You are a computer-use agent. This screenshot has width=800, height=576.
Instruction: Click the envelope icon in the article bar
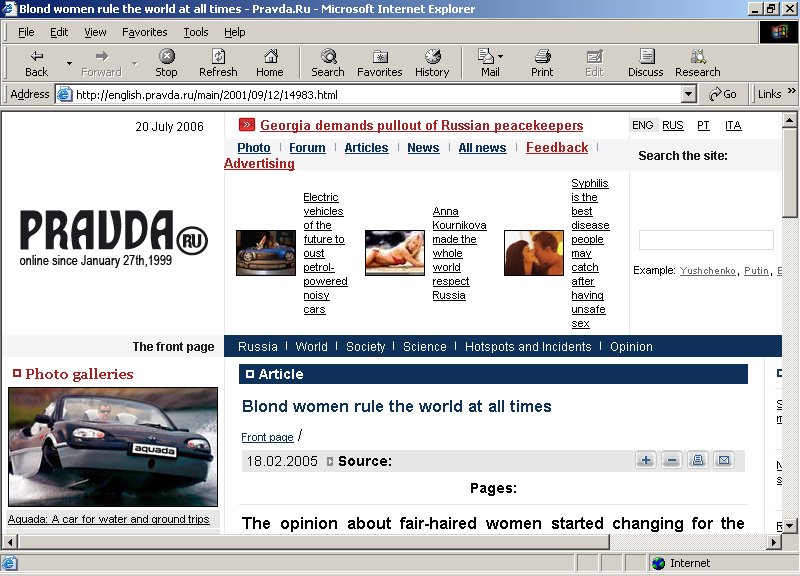pos(723,460)
